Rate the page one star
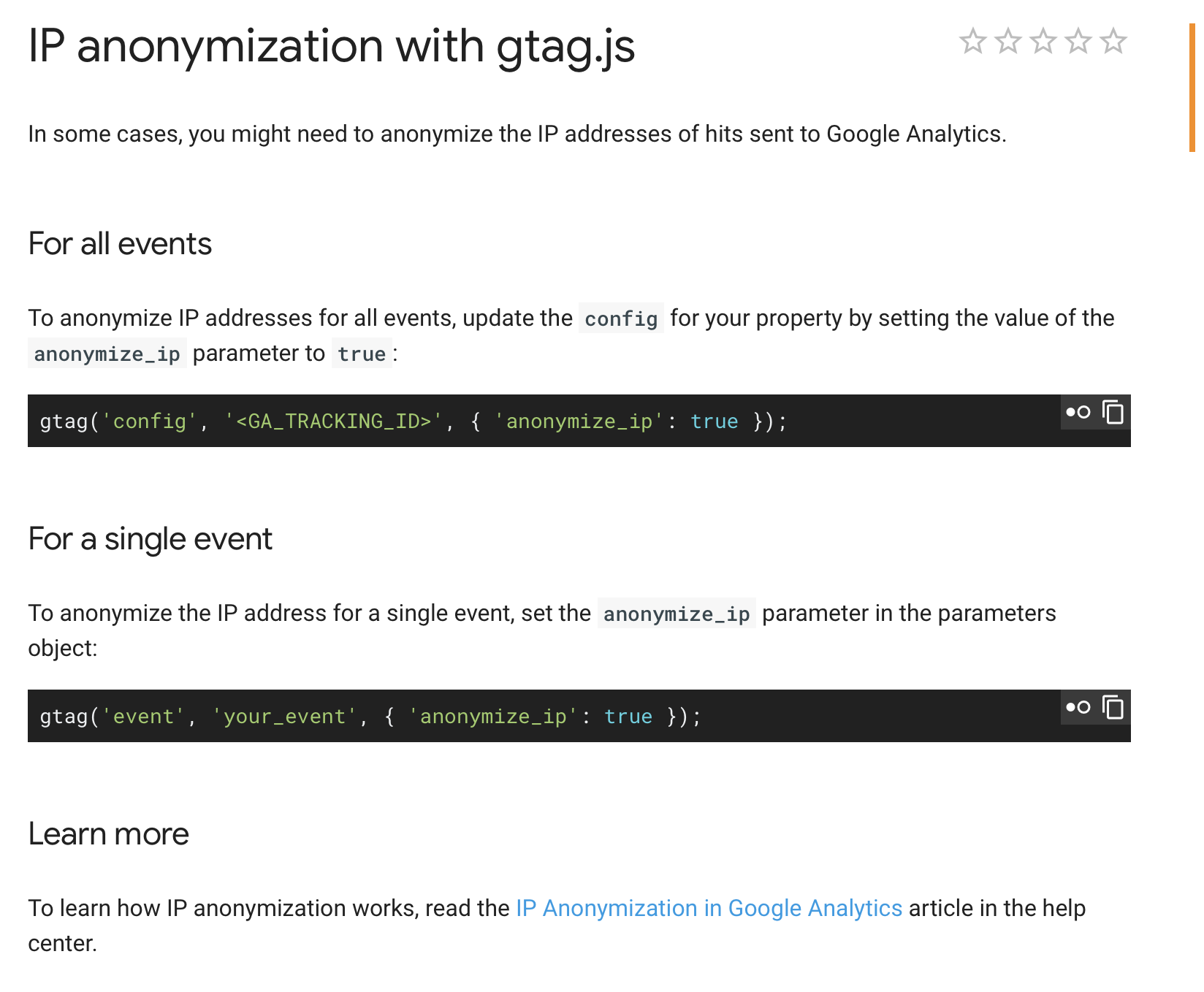Screen dimensions: 1204x992 pyautogui.click(x=972, y=41)
